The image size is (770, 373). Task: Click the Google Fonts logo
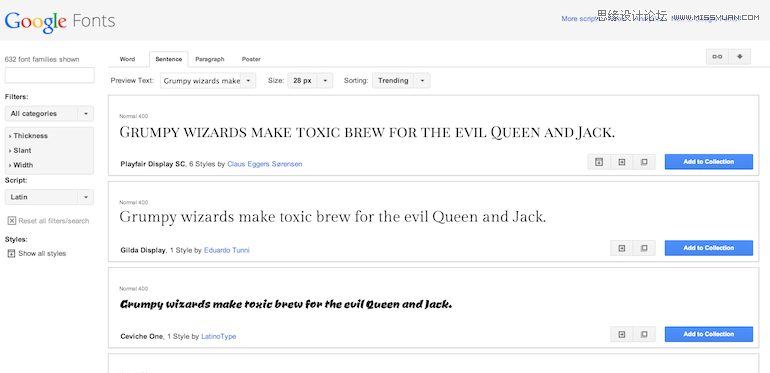[60, 21]
